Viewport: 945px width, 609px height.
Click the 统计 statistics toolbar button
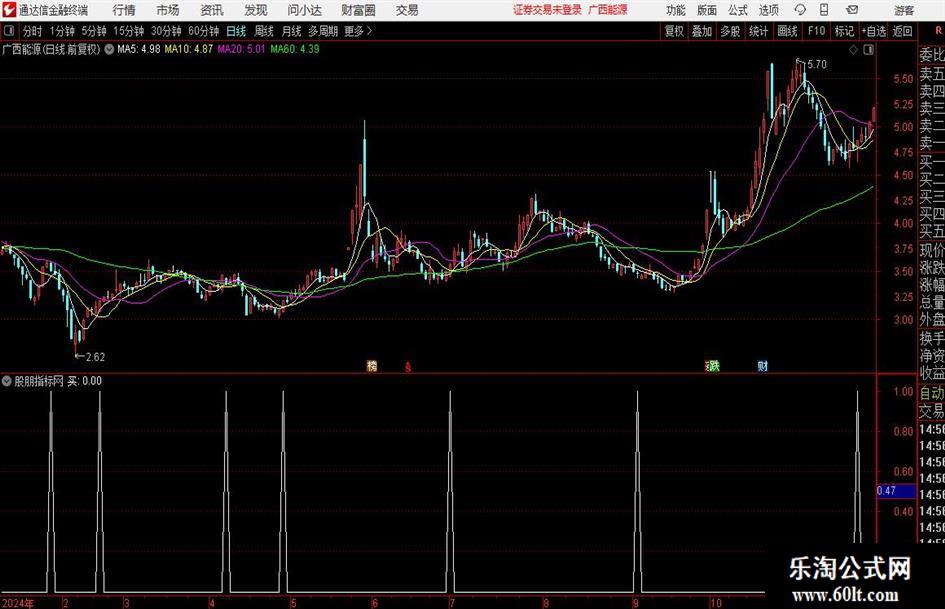pyautogui.click(x=758, y=31)
